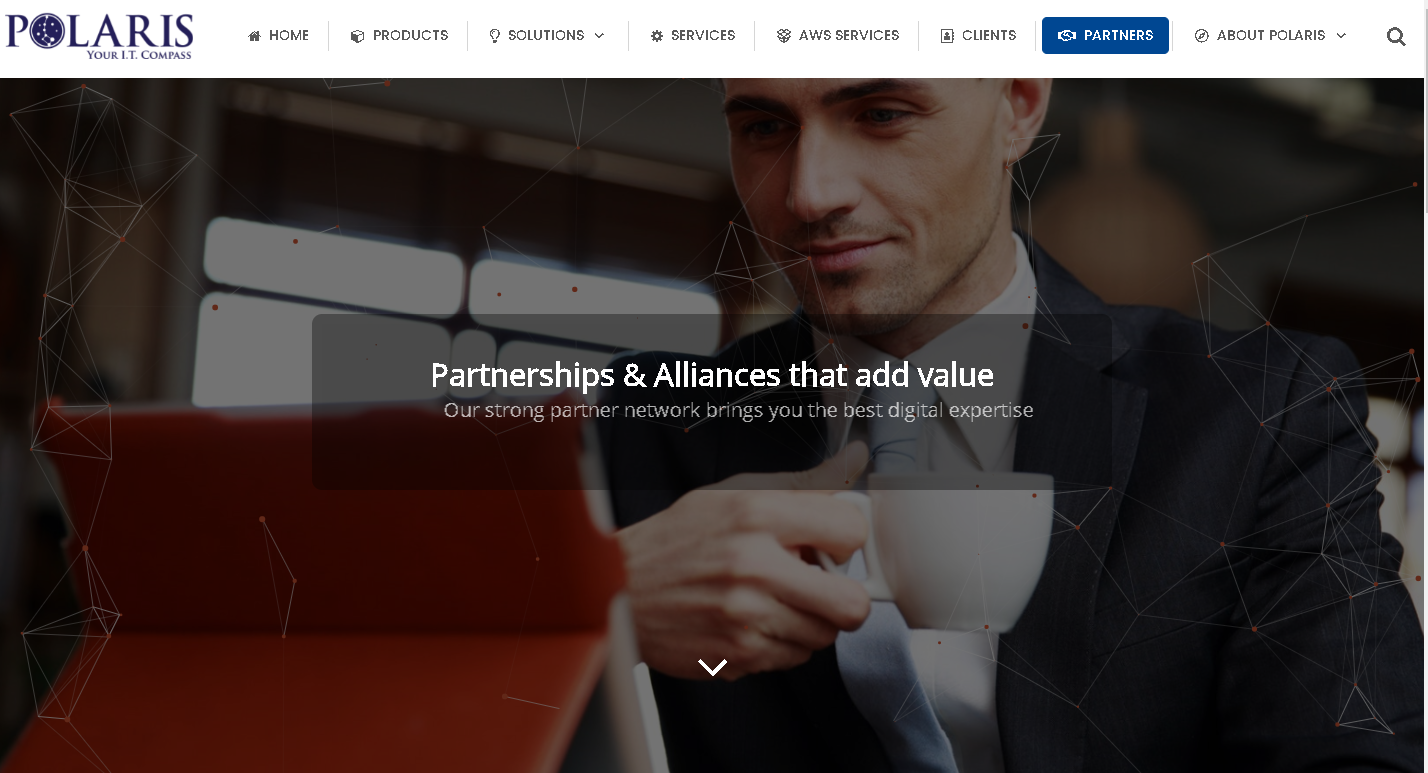Open the search magnifier icon
This screenshot has width=1428, height=773.
[1396, 37]
